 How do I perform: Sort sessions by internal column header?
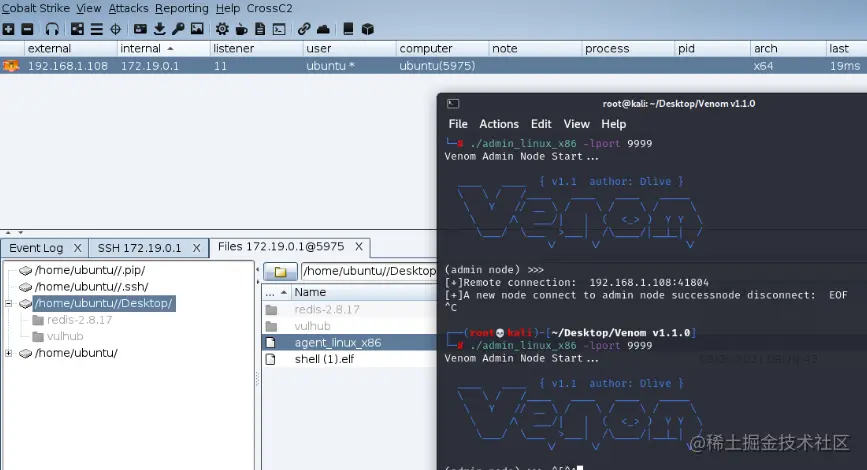pos(164,49)
